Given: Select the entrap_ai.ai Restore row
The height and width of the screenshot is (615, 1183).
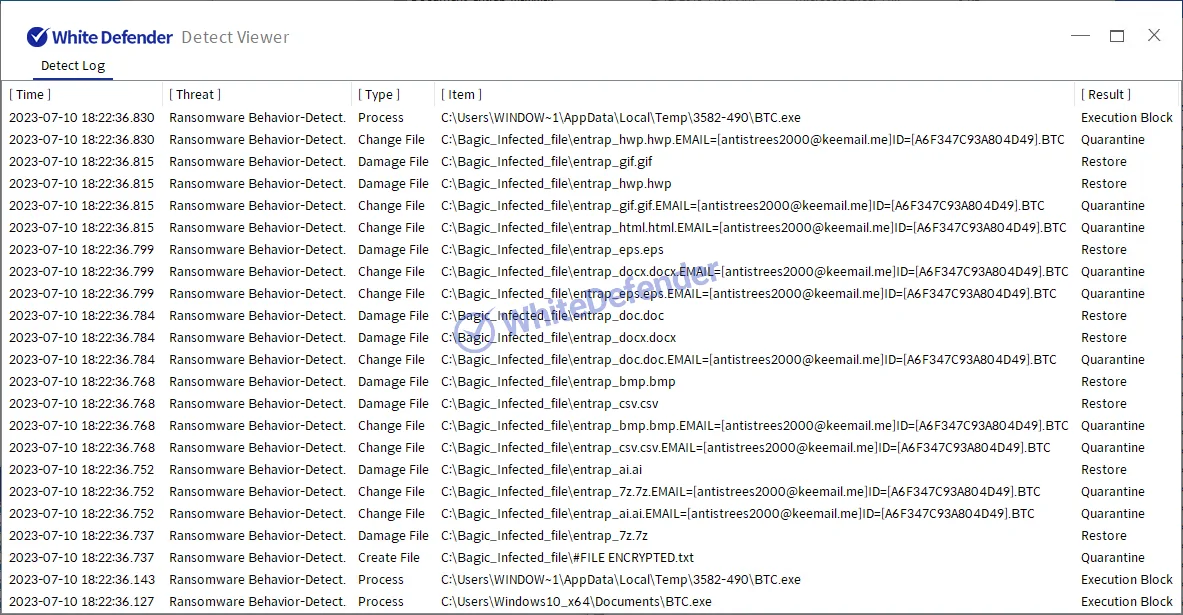Looking at the screenshot, I should pyautogui.click(x=541, y=470).
